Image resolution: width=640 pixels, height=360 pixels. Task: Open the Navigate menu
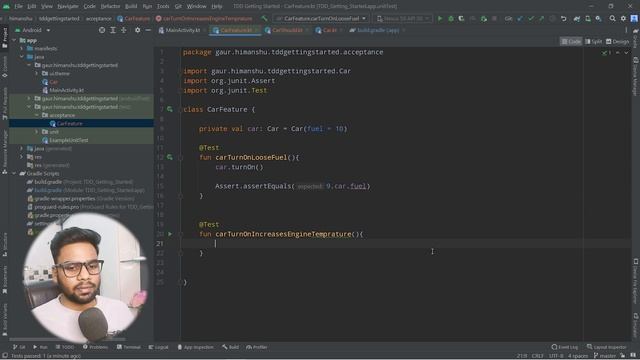point(68,6)
